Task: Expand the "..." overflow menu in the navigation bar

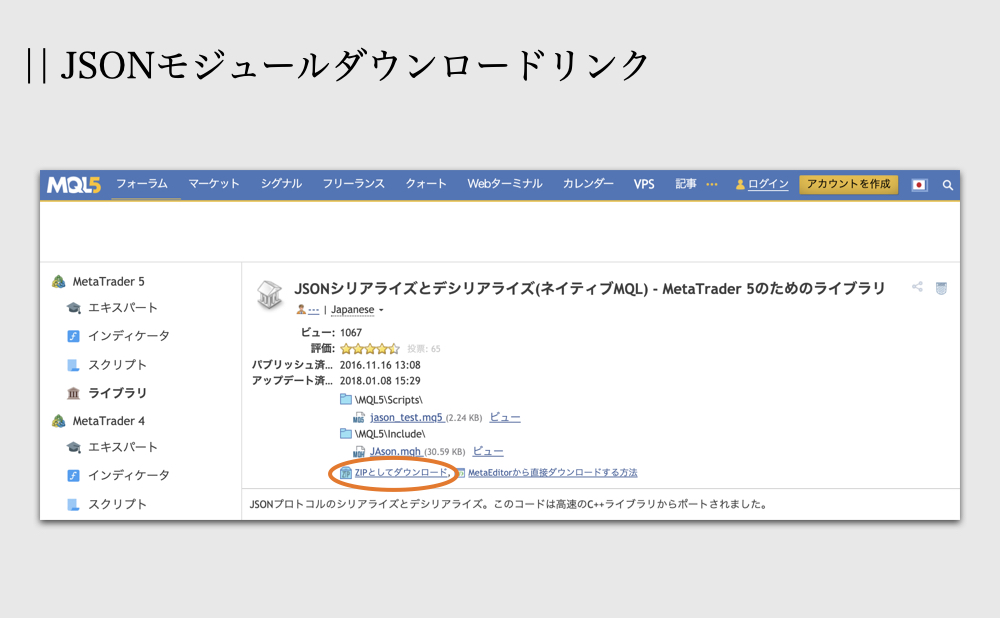Action: [x=711, y=184]
